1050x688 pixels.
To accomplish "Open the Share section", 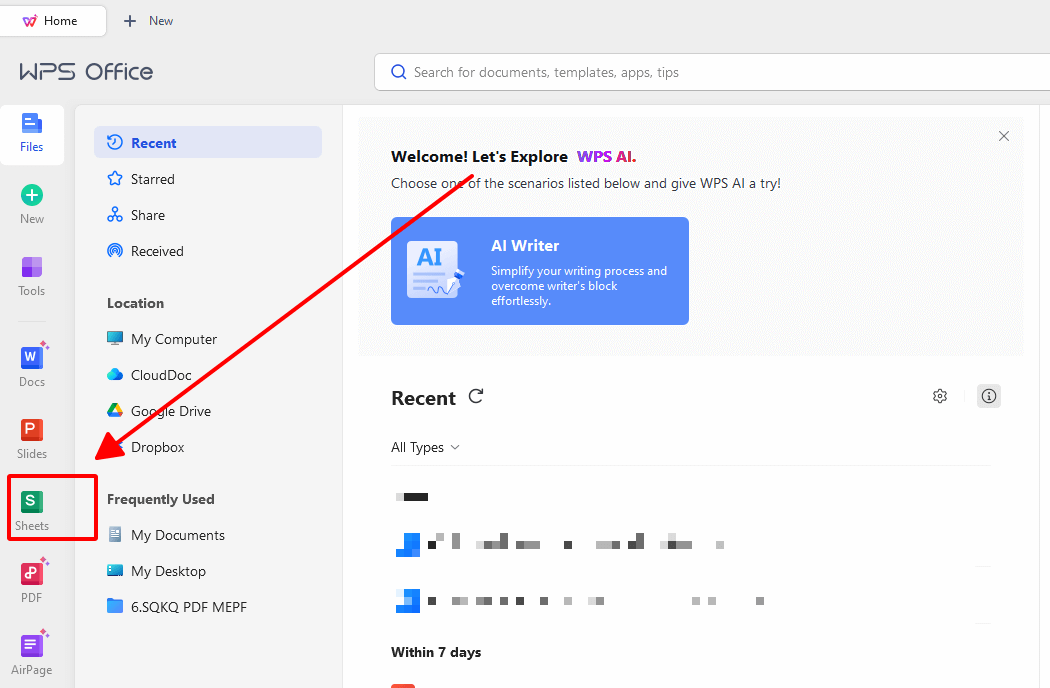I will (x=208, y=215).
